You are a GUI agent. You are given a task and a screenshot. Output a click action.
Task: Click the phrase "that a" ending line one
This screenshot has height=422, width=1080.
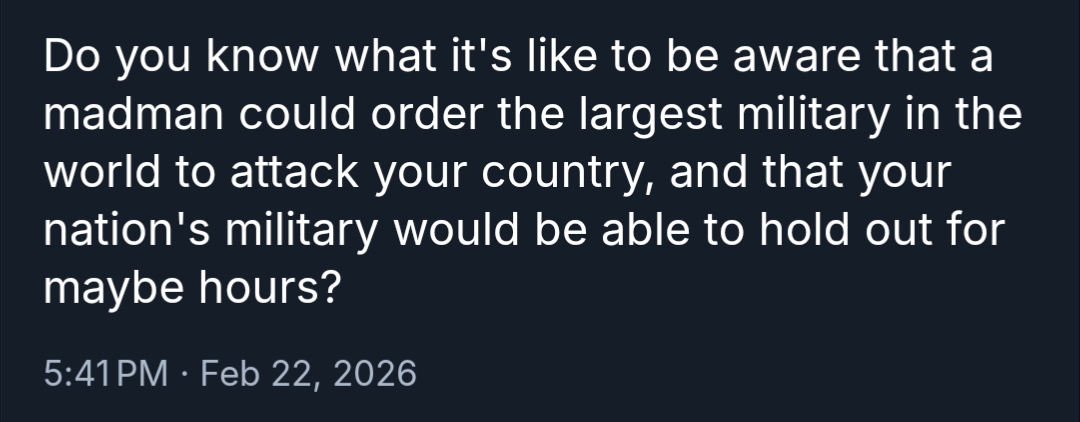pyautogui.click(x=942, y=62)
